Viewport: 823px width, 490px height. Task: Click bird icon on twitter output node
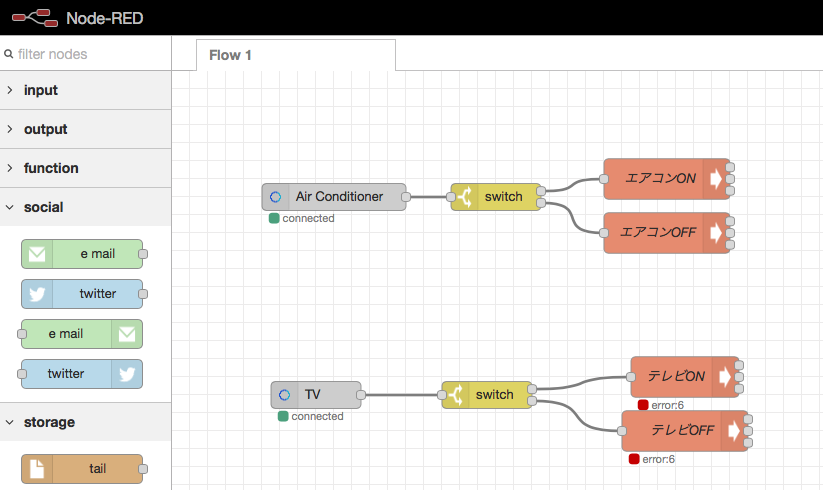point(126,374)
